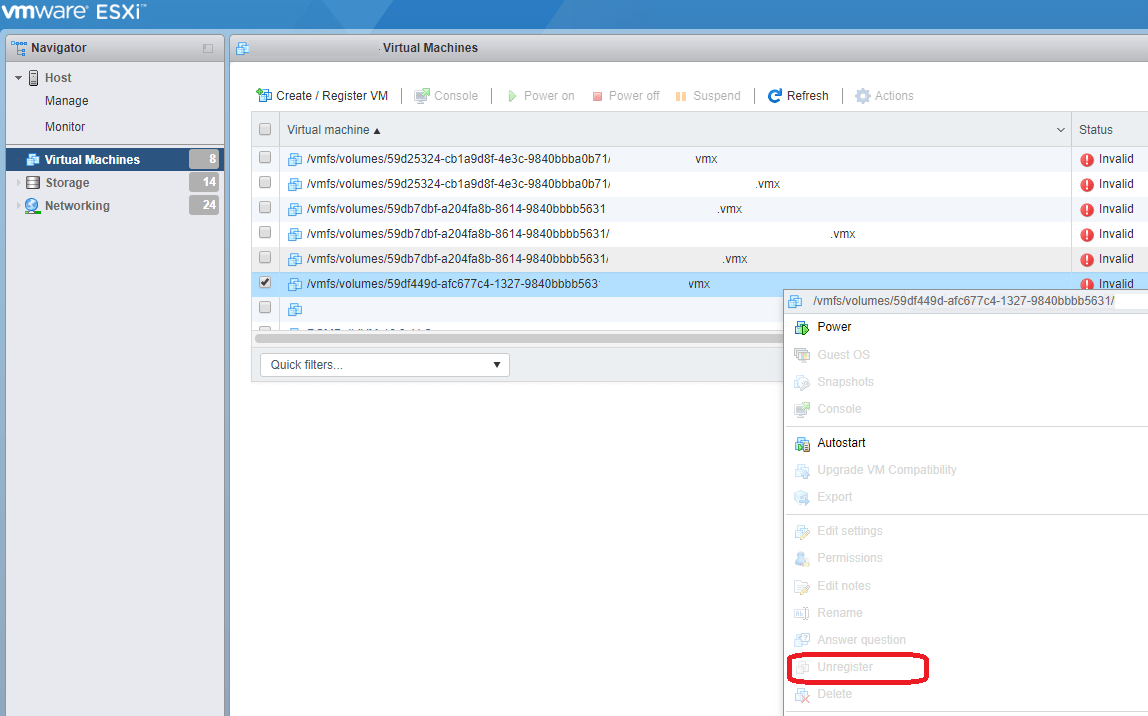1148x716 pixels.
Task: Check the first 59db7dbf VM row checkbox
Action: pyautogui.click(x=265, y=207)
